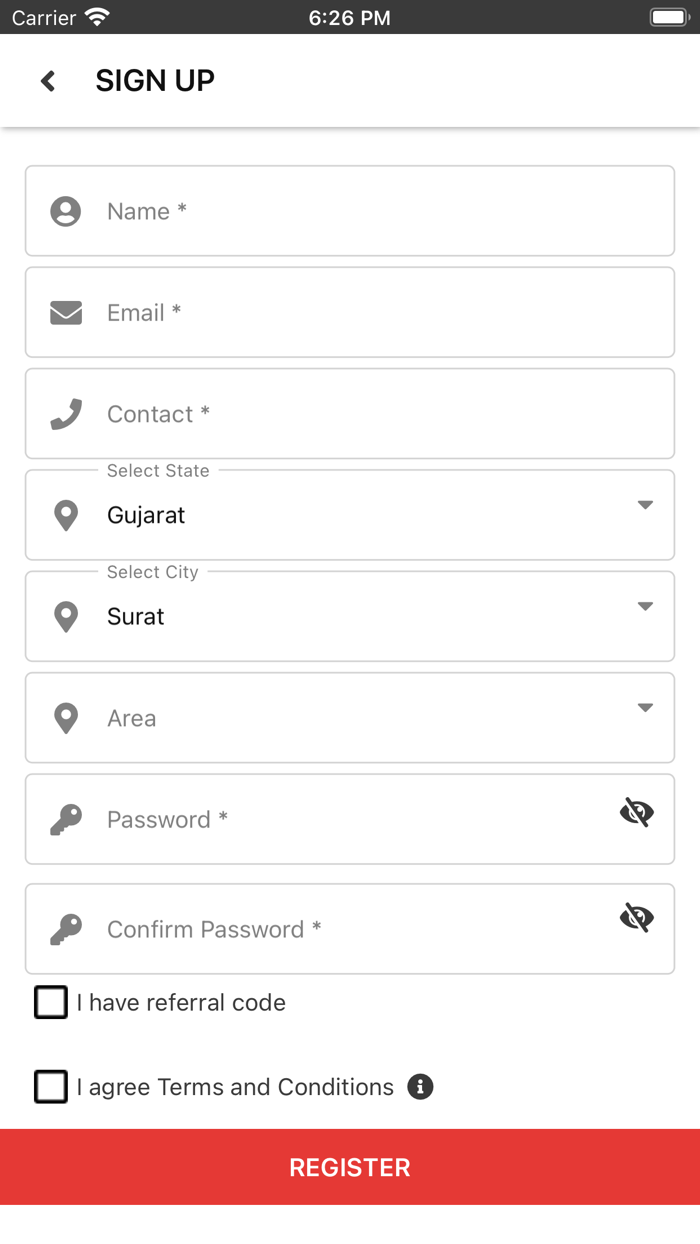Open the Area dropdown arrow
The image size is (700, 1244).
(x=645, y=708)
